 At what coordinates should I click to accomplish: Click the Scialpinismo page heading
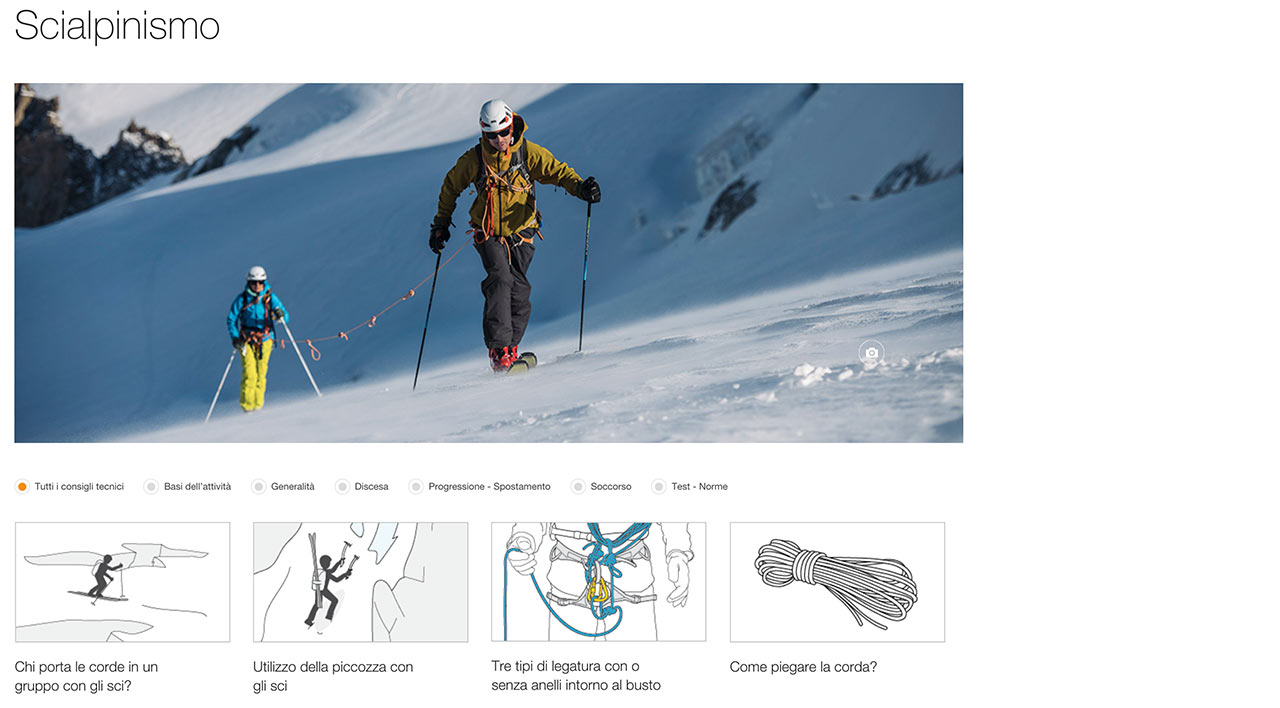[117, 26]
